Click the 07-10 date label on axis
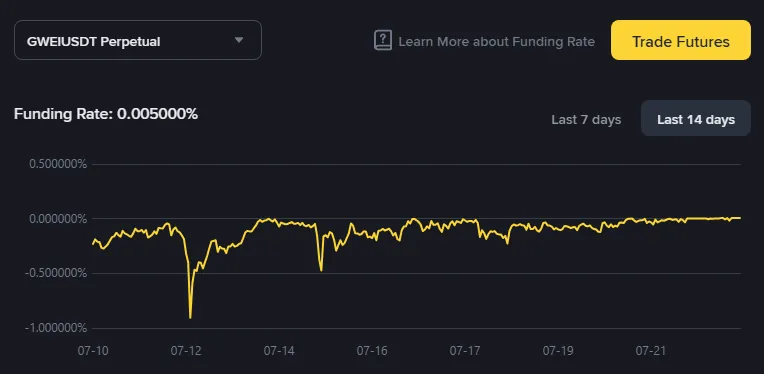Screen dimensions: 764x374 tap(92, 351)
